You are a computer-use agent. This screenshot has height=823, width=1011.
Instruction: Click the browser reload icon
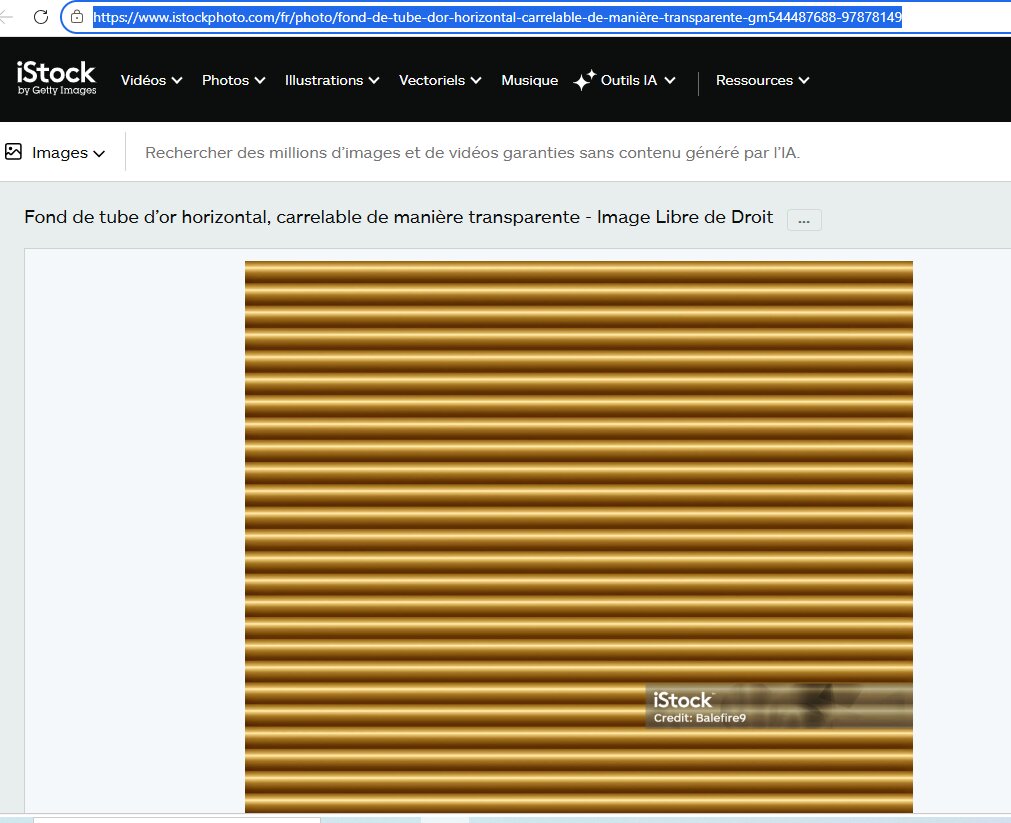click(41, 17)
